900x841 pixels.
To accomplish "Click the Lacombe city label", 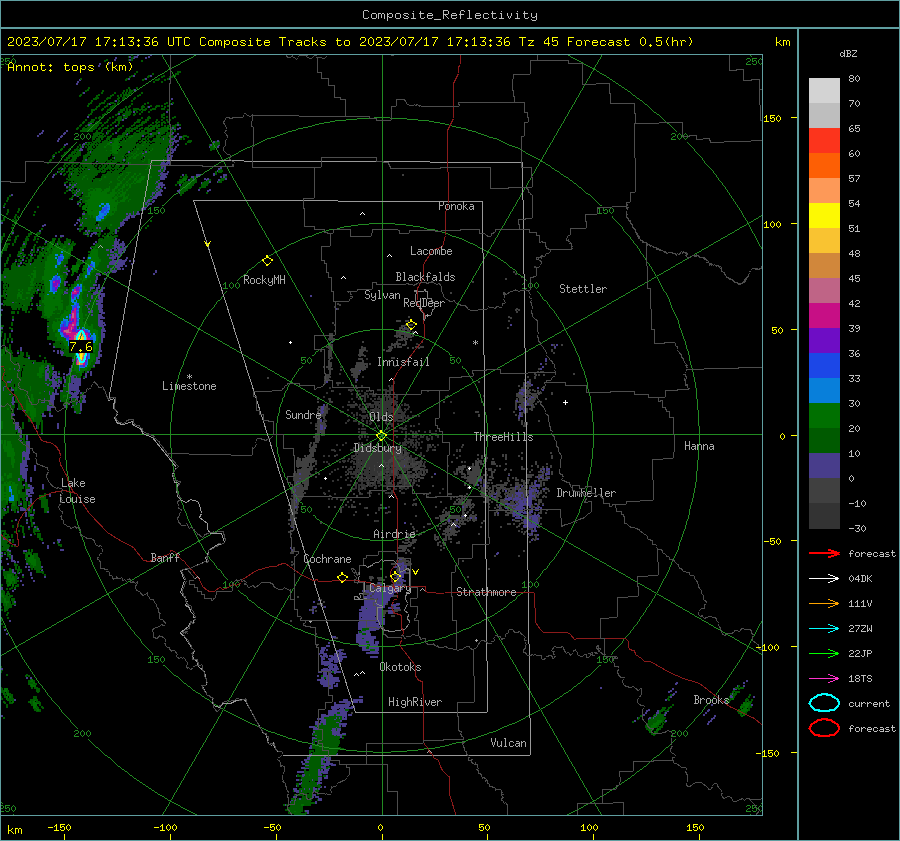I will click(431, 251).
